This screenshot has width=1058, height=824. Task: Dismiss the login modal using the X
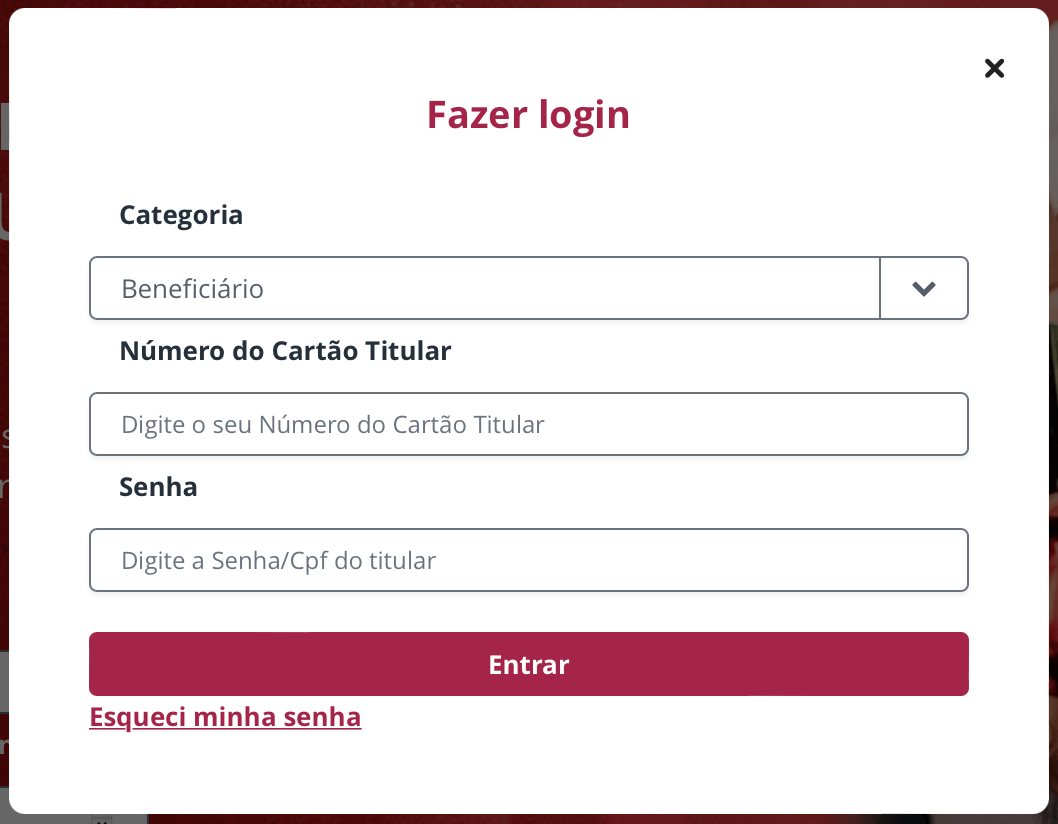tap(994, 68)
